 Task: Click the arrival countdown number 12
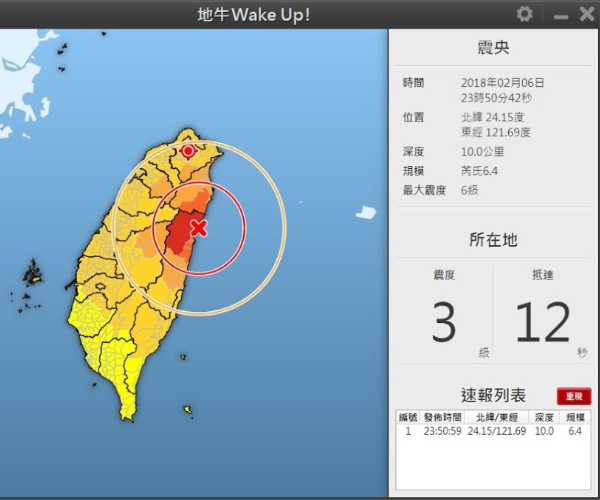543,323
